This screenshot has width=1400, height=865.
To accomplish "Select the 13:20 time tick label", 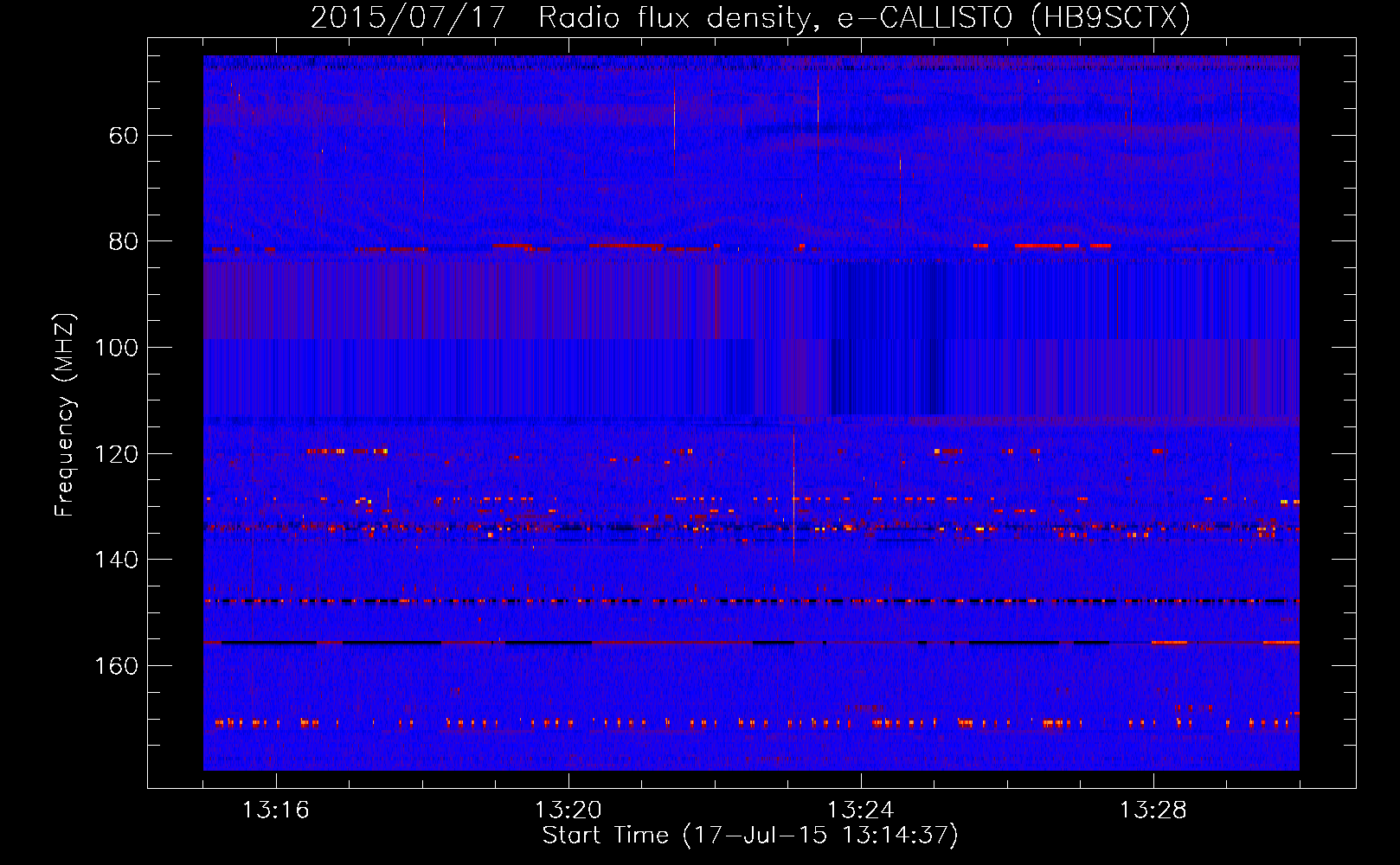I will (568, 811).
